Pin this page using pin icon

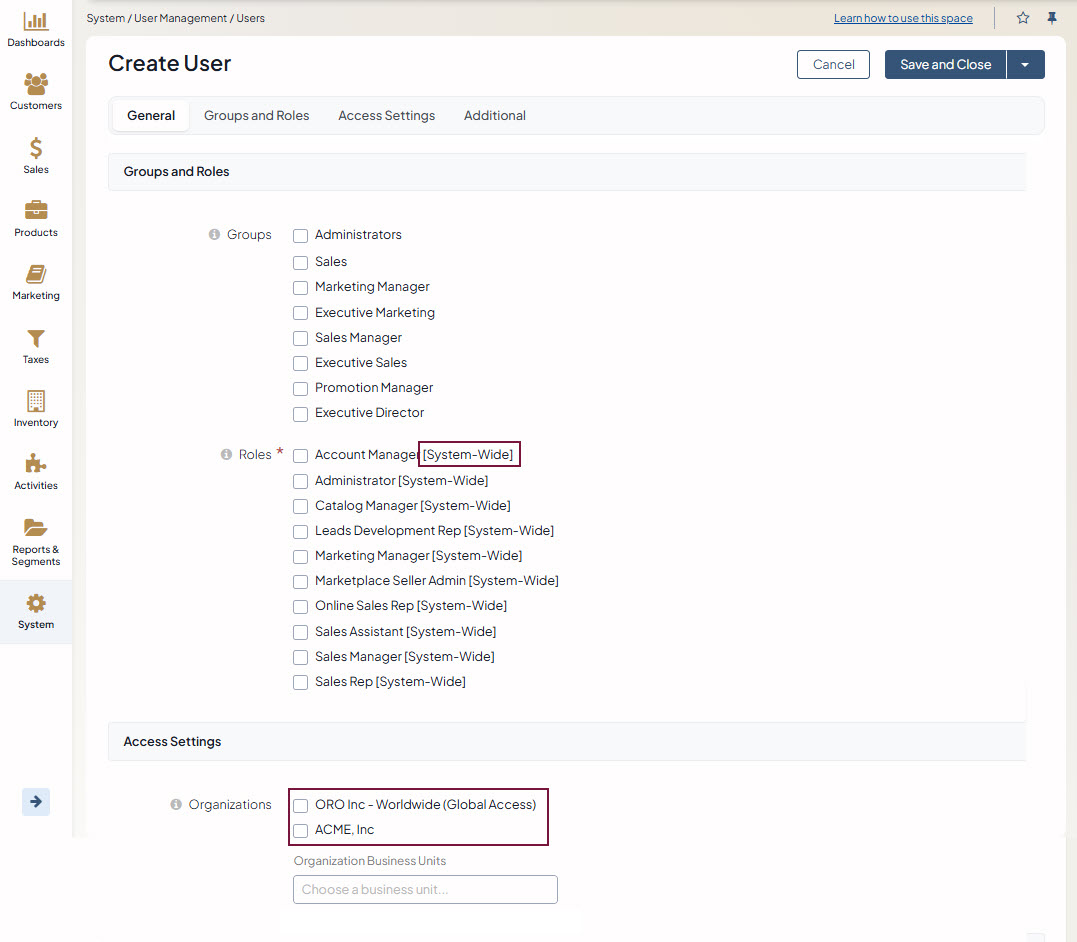click(1052, 18)
